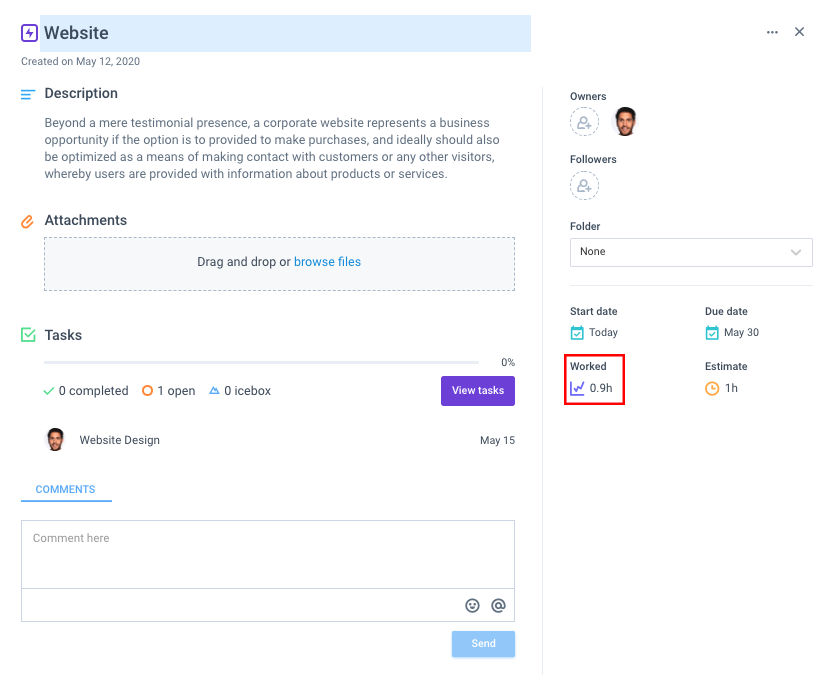The image size is (836, 693).
Task: Open the Website Design task row
Action: tap(279, 440)
